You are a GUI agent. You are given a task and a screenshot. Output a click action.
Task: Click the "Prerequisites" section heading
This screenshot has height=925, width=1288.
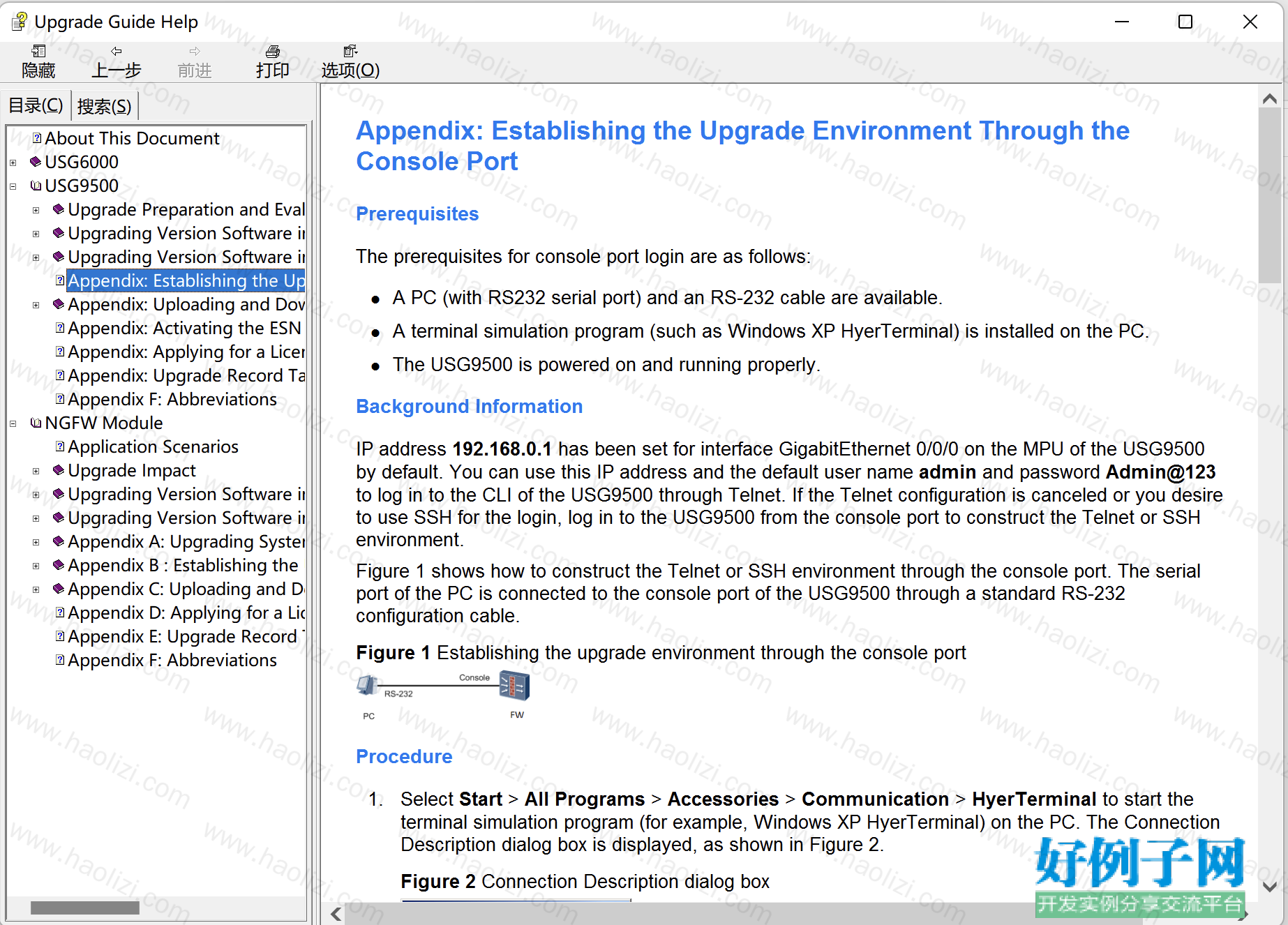[x=417, y=213]
